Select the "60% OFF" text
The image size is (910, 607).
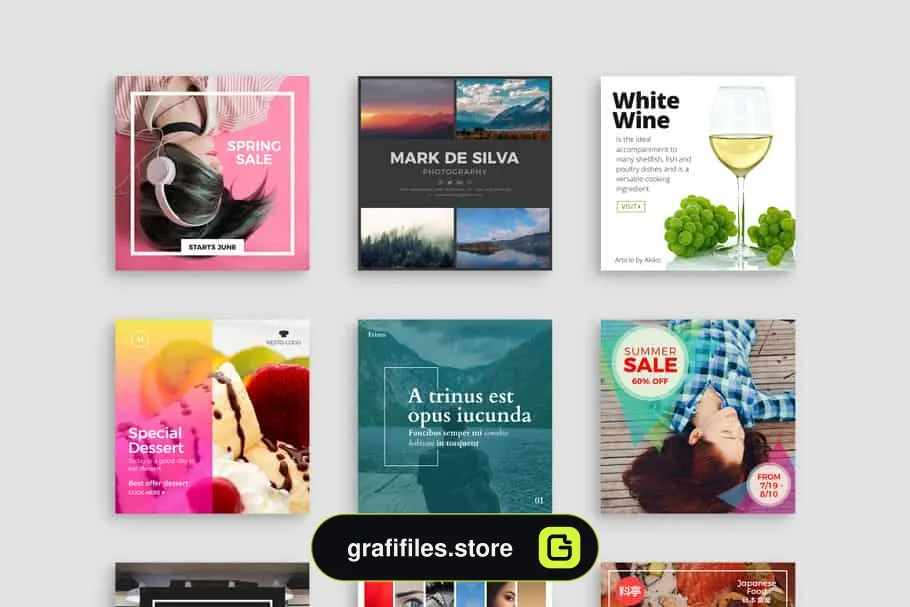[650, 381]
